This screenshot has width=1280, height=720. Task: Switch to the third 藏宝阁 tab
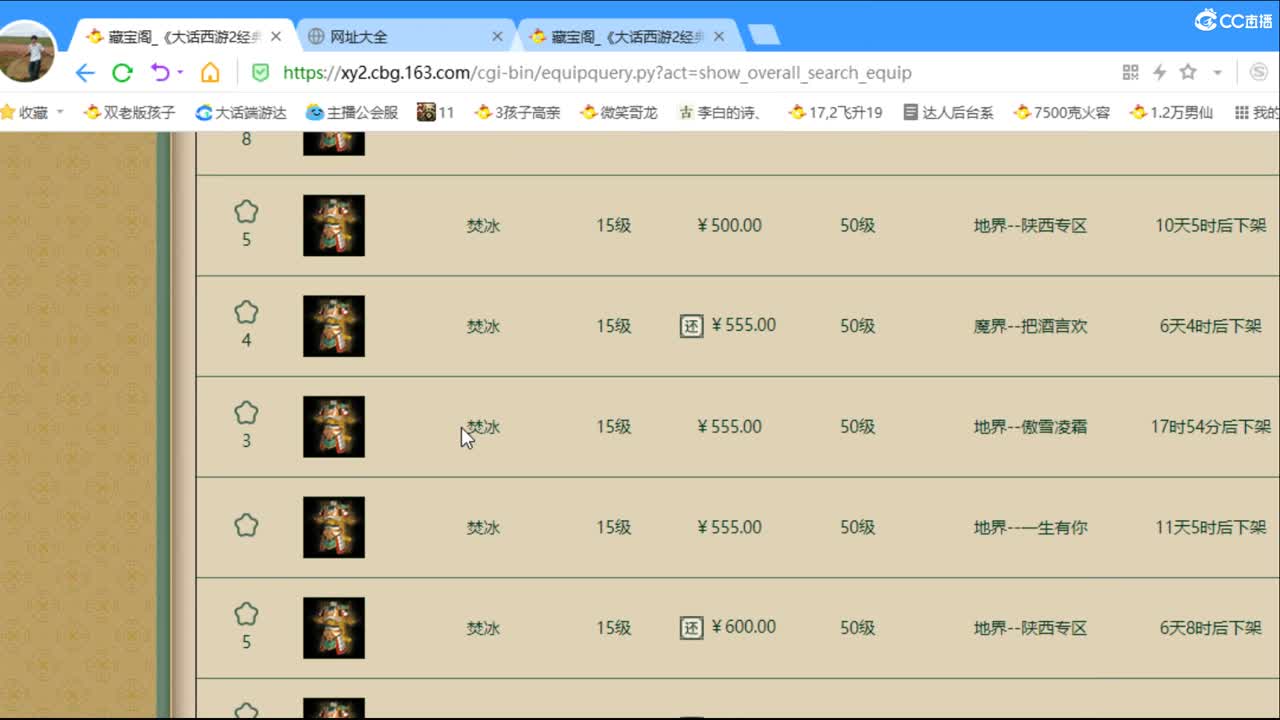627,37
